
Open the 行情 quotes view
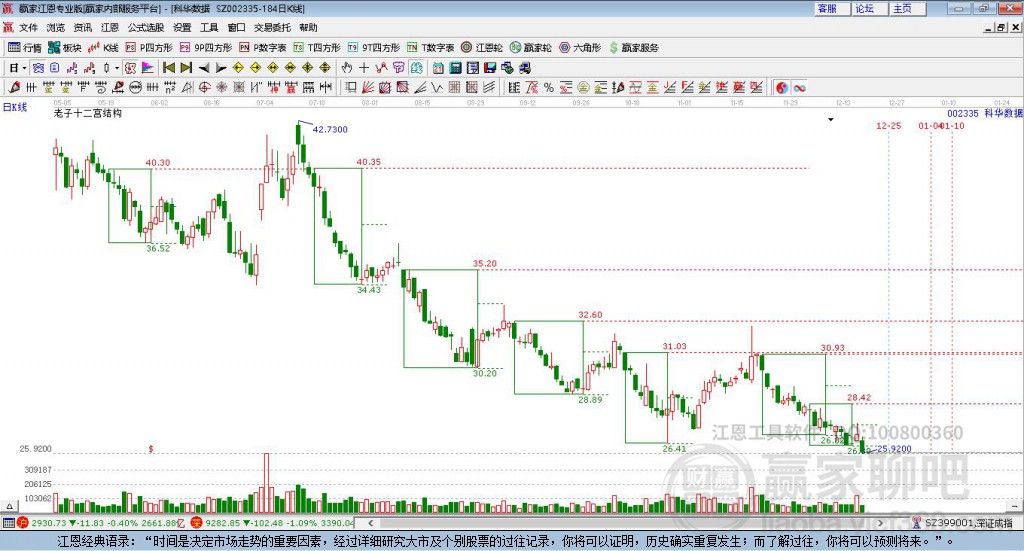click(25, 48)
